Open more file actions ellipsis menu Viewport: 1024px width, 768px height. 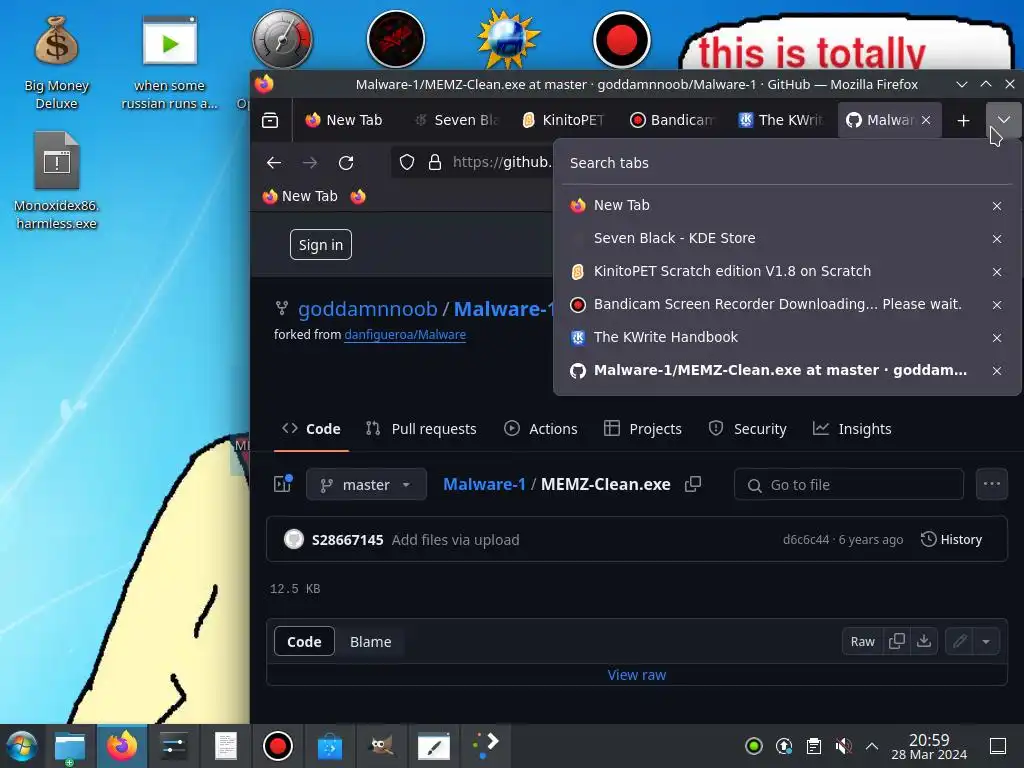coord(992,484)
